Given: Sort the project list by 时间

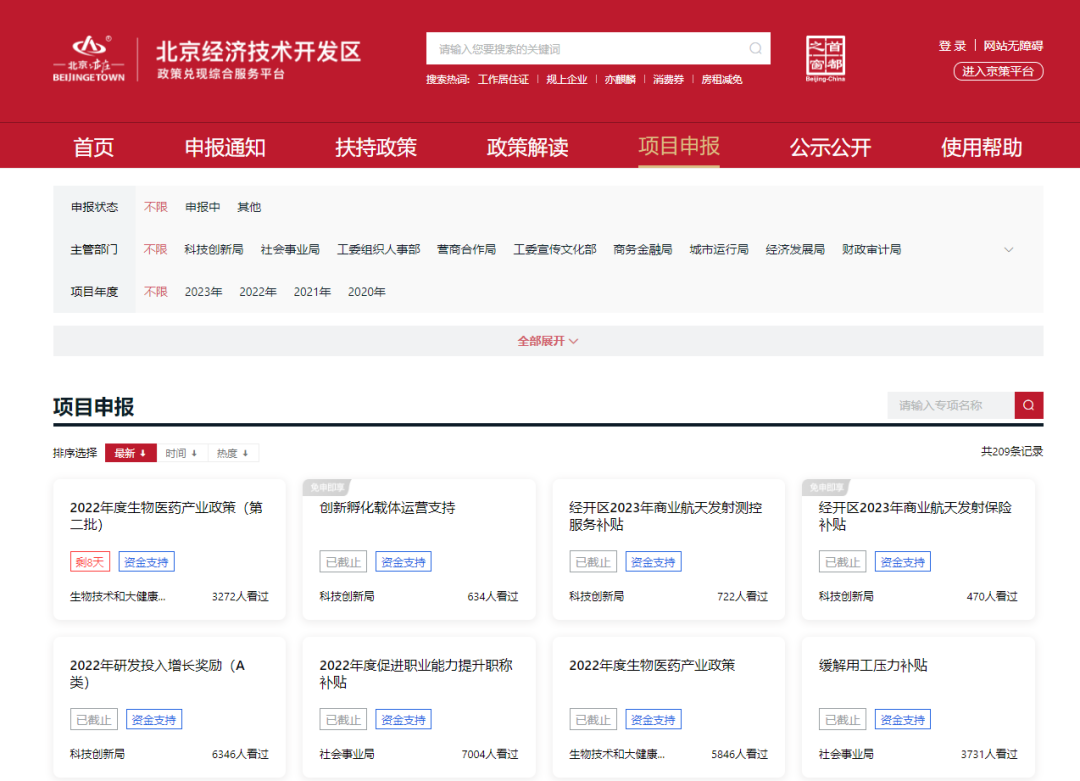Looking at the screenshot, I should (182, 453).
